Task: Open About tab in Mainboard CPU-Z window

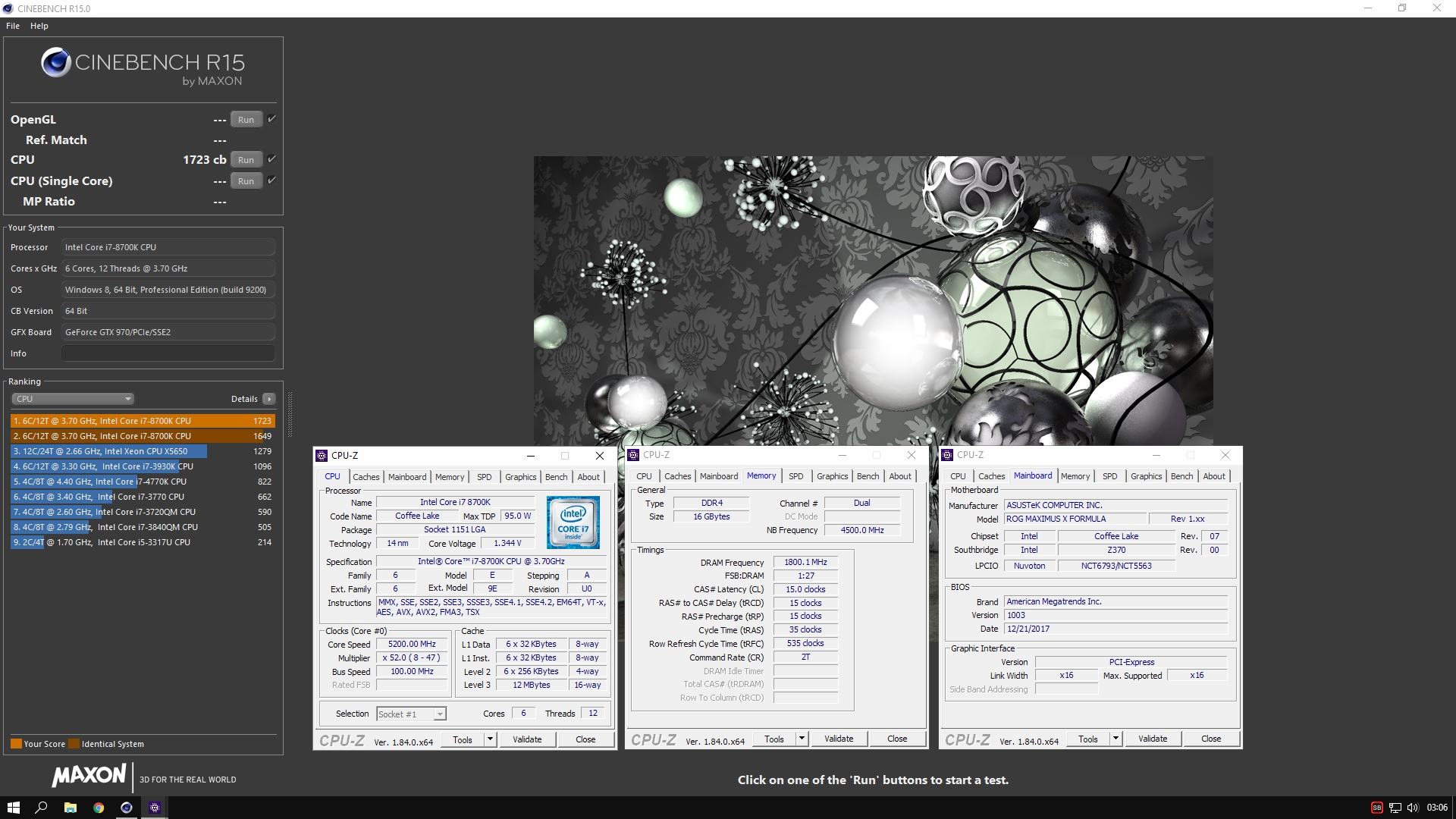Action: [1213, 476]
